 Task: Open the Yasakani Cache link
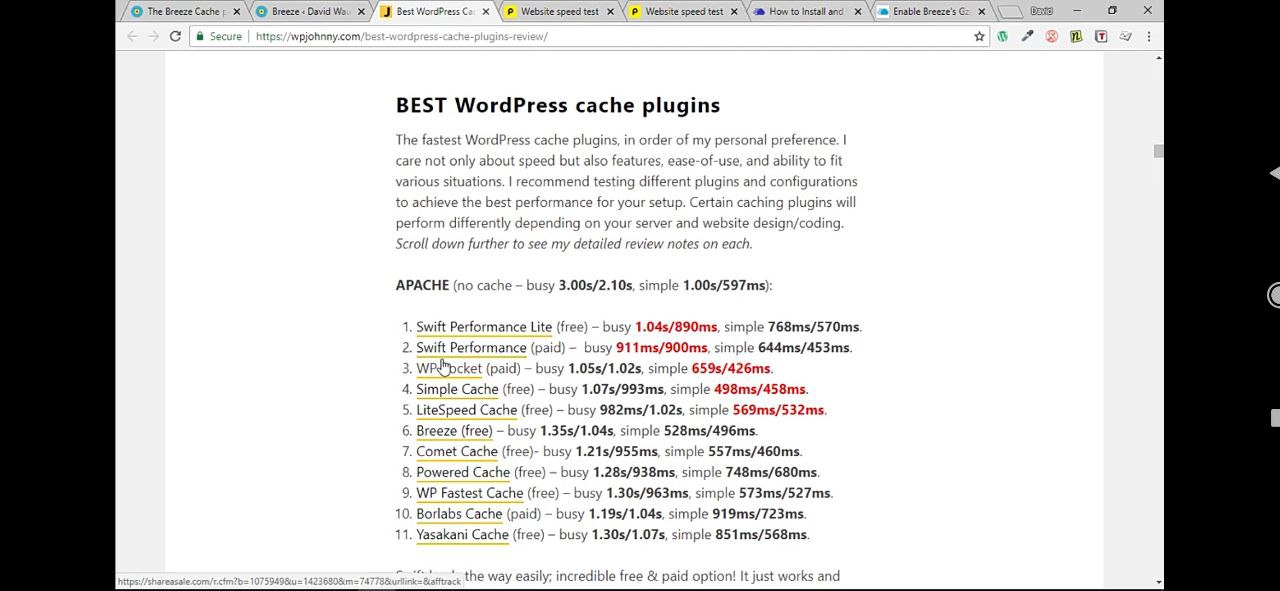coord(462,535)
